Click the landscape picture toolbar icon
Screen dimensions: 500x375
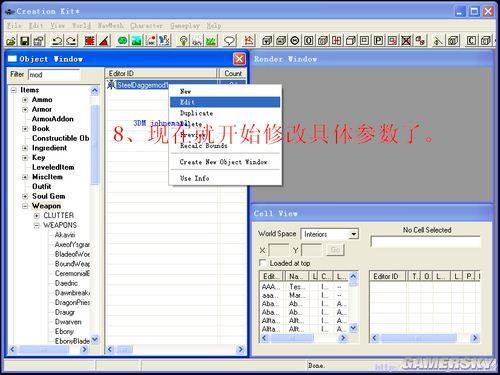click(x=136, y=41)
